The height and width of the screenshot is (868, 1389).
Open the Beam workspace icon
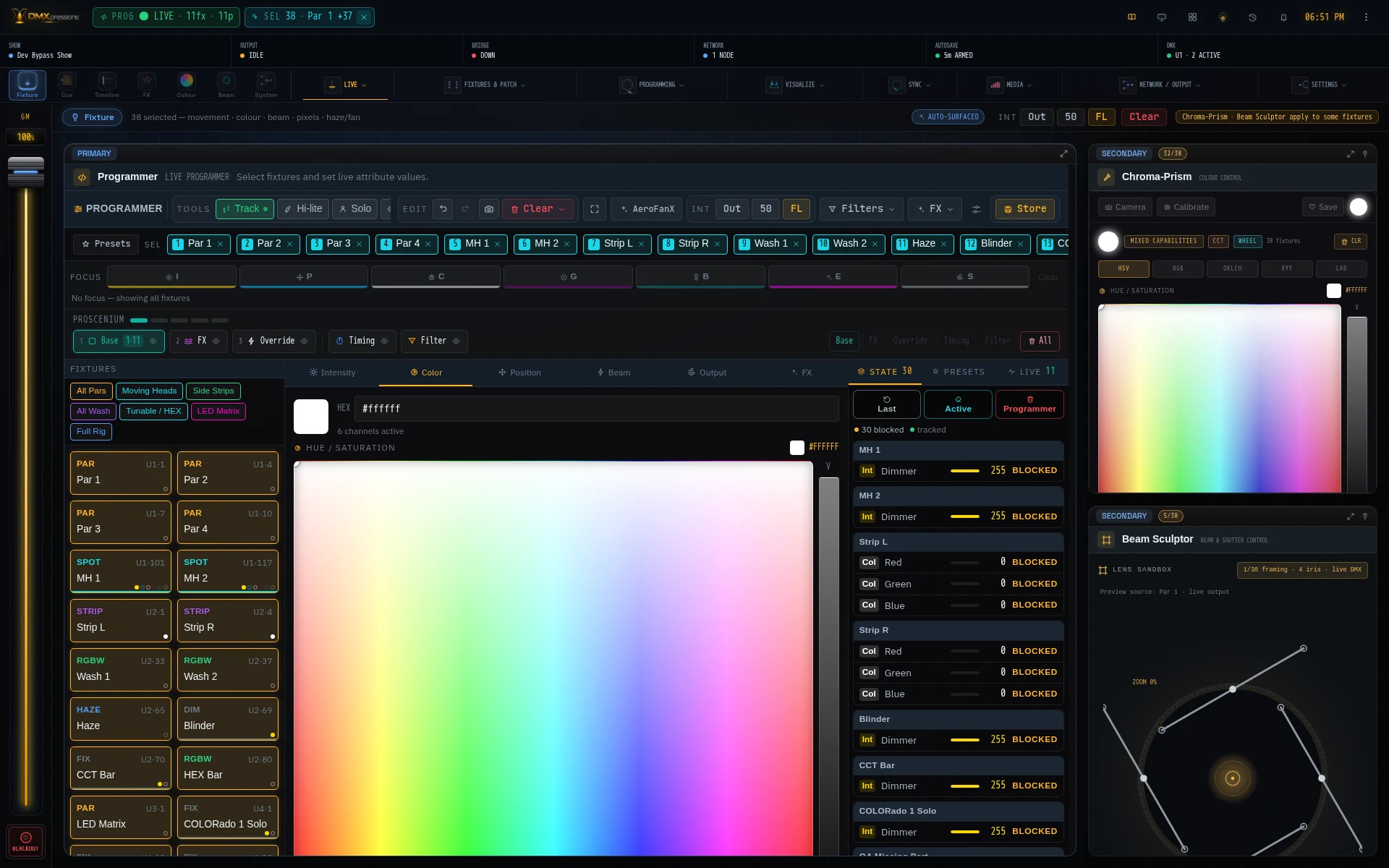[226, 85]
